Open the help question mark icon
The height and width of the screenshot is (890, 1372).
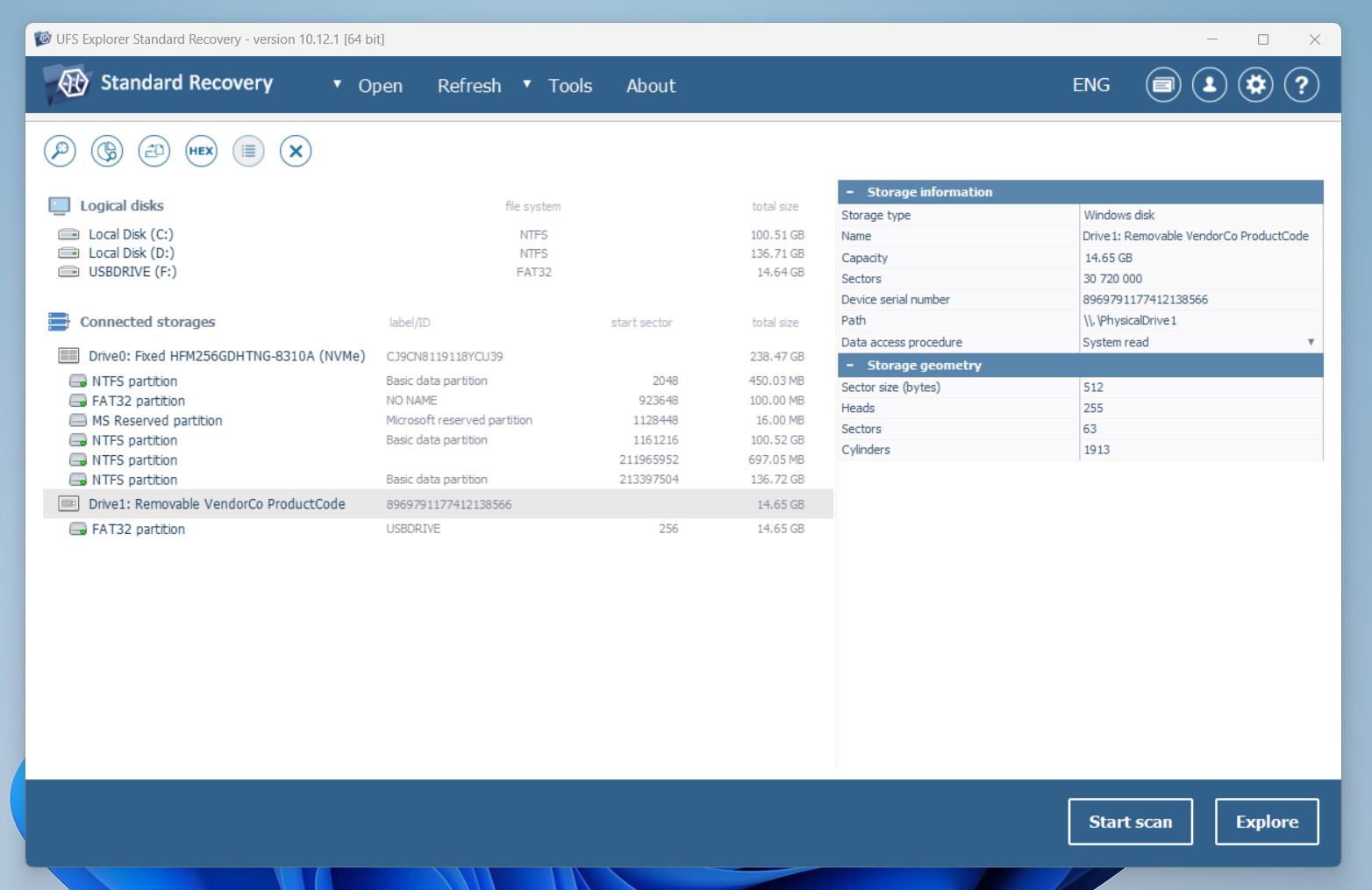1302,85
